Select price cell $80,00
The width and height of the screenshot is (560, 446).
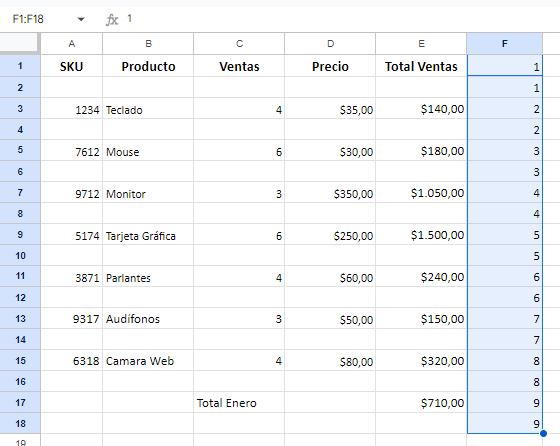tap(330, 361)
